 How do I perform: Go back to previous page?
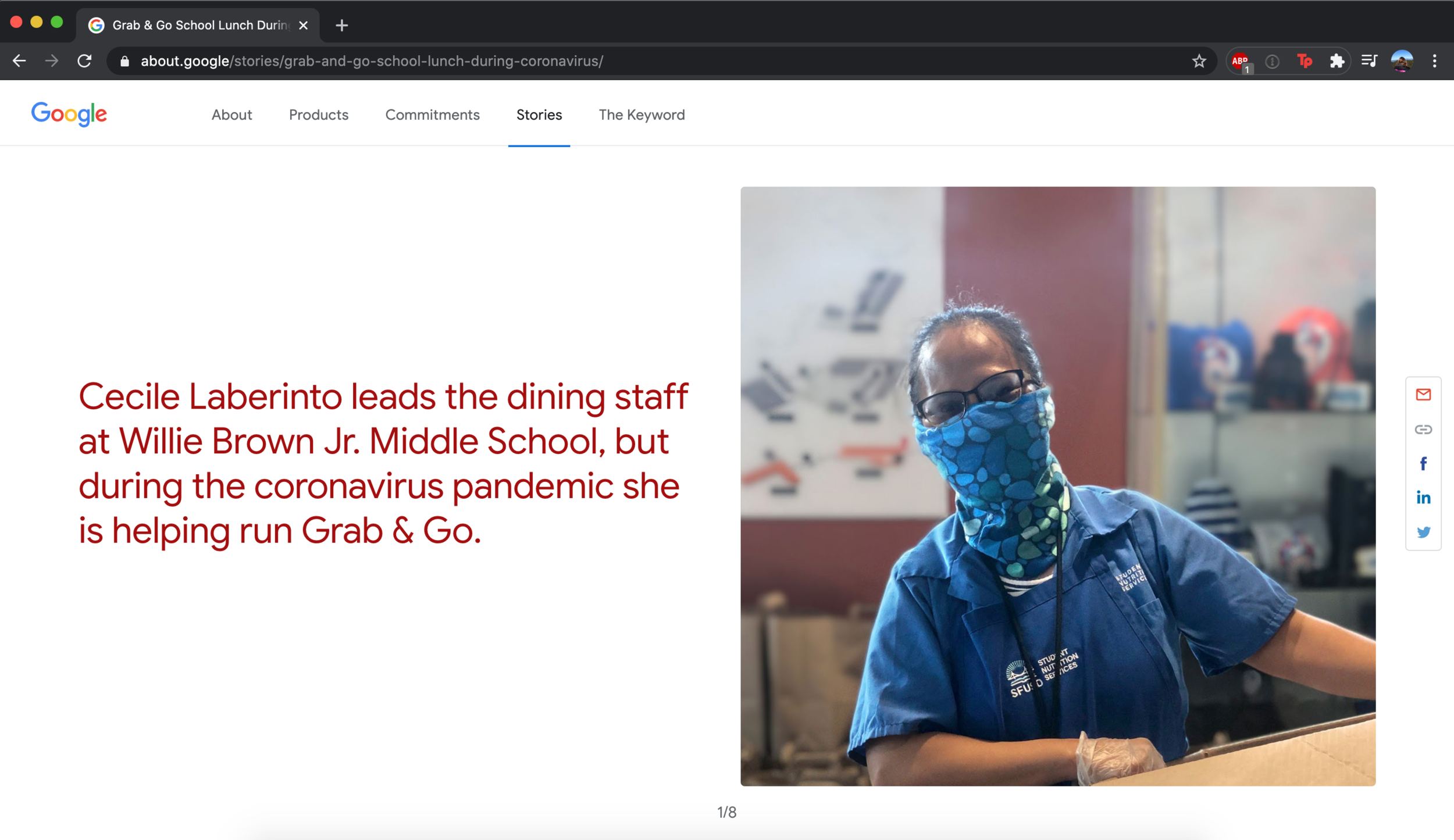click(x=19, y=61)
